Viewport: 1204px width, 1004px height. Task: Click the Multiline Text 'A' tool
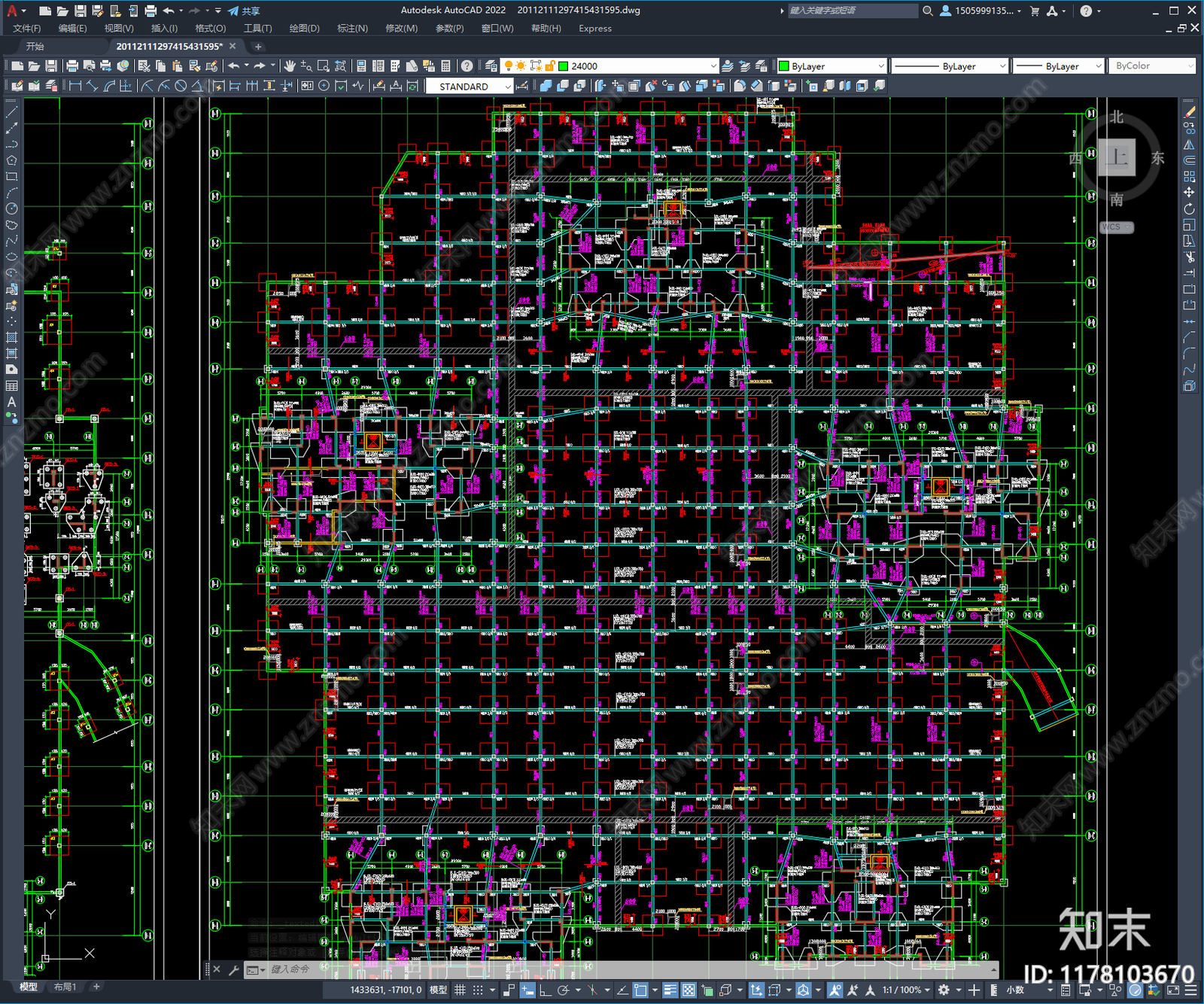coord(11,402)
